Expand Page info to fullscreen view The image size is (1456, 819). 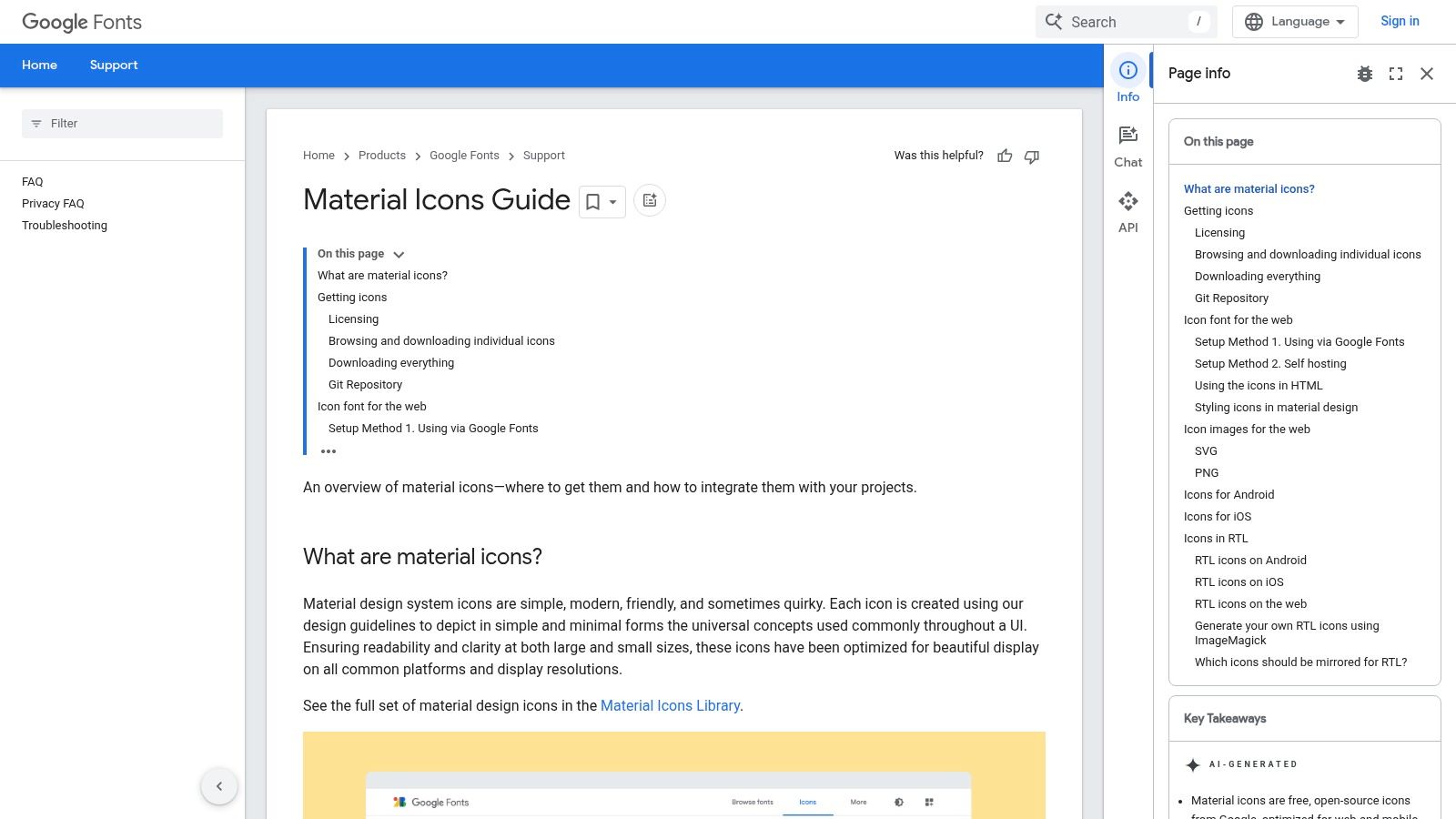tap(1396, 74)
